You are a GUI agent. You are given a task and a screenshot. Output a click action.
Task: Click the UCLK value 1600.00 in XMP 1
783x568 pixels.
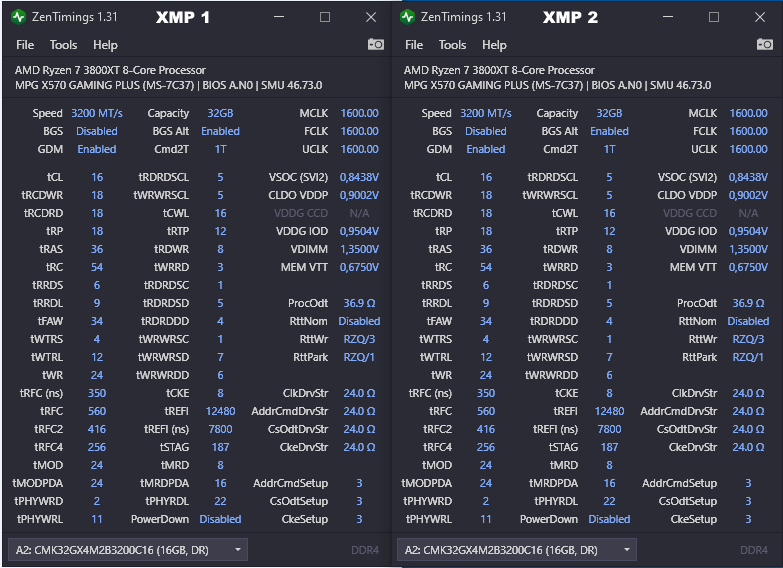coord(360,149)
